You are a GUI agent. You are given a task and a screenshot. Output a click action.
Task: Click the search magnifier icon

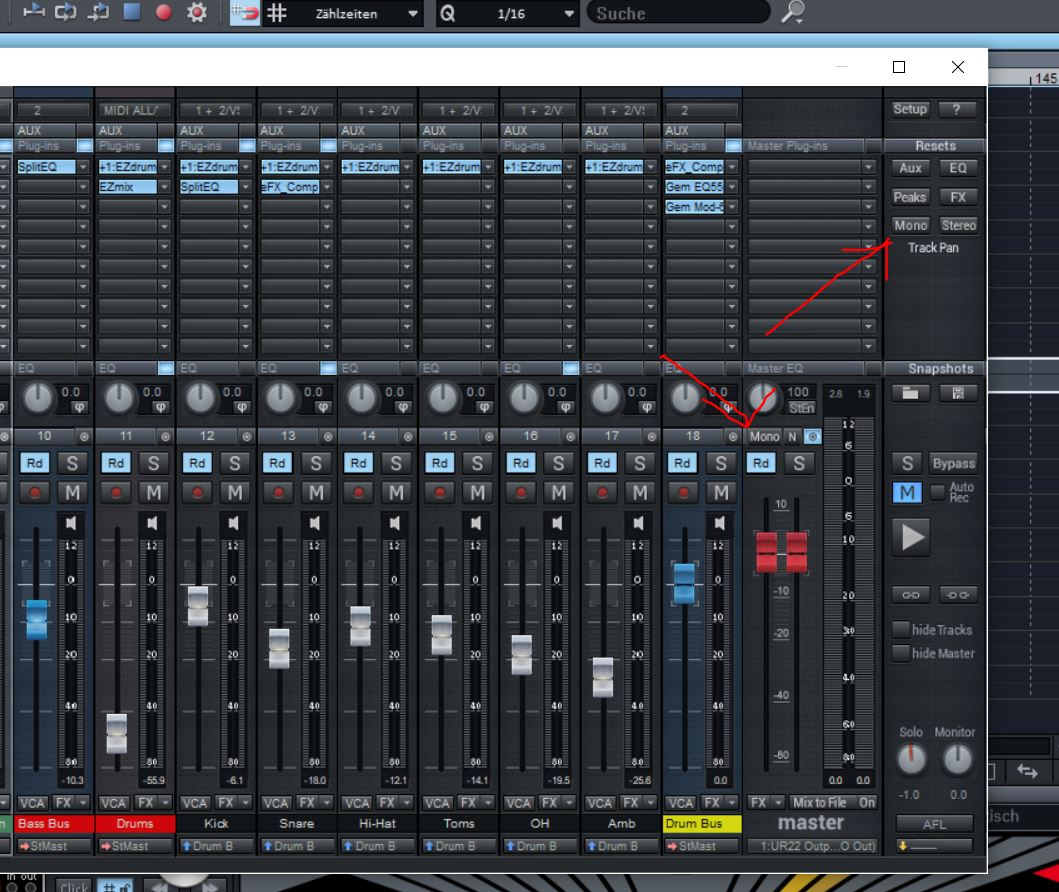pos(793,11)
